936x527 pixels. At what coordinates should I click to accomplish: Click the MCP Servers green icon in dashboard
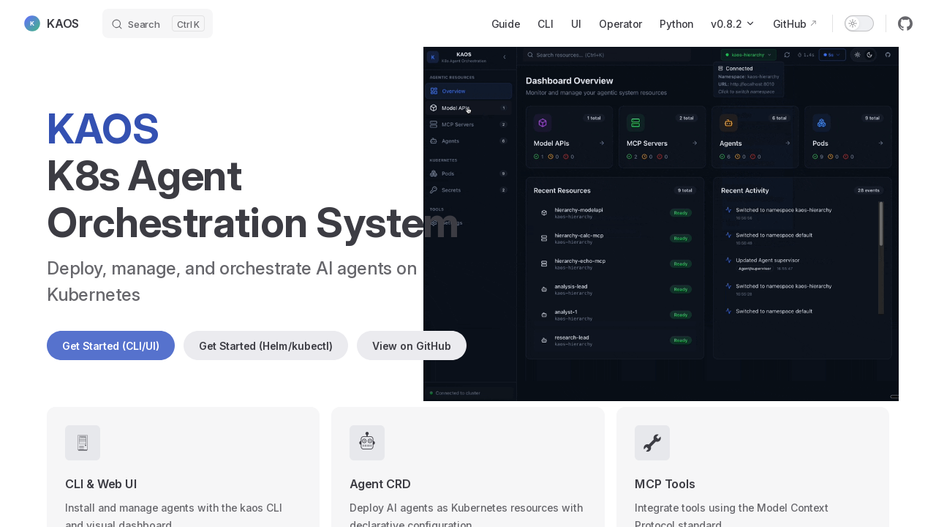[635, 123]
